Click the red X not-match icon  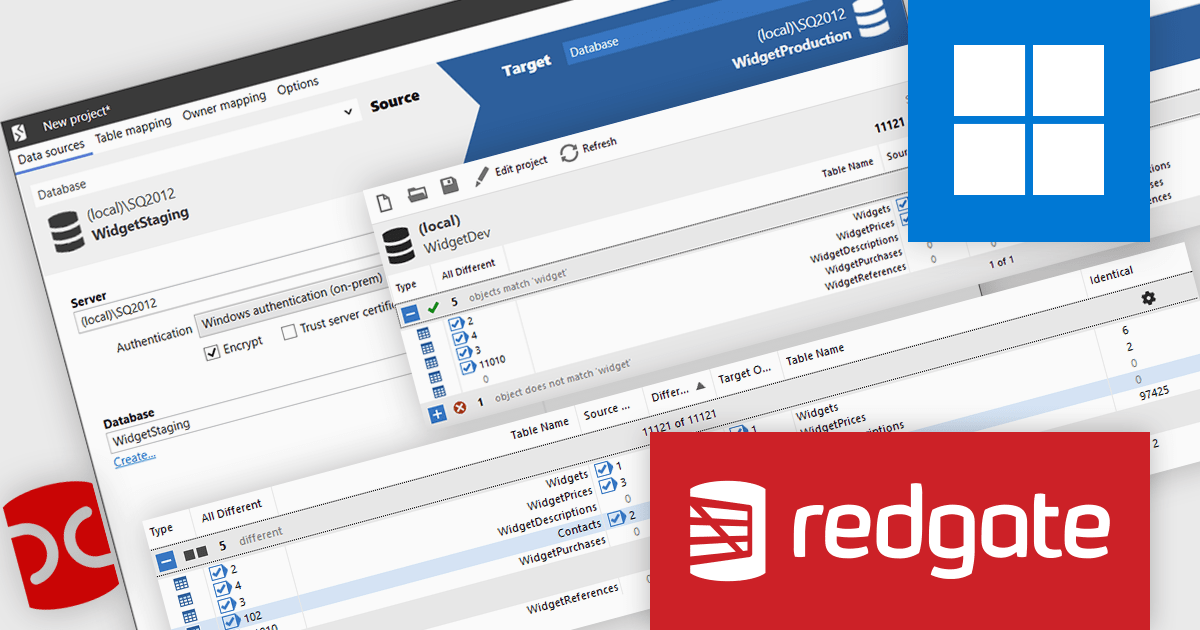point(459,407)
